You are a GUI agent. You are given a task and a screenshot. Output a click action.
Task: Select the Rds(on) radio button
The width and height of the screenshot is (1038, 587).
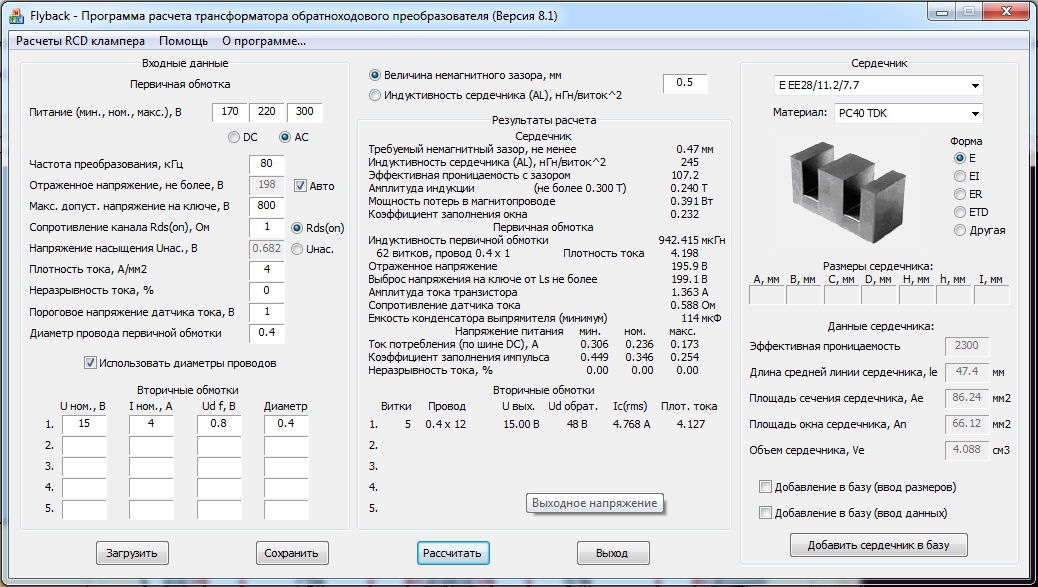pyautogui.click(x=297, y=228)
